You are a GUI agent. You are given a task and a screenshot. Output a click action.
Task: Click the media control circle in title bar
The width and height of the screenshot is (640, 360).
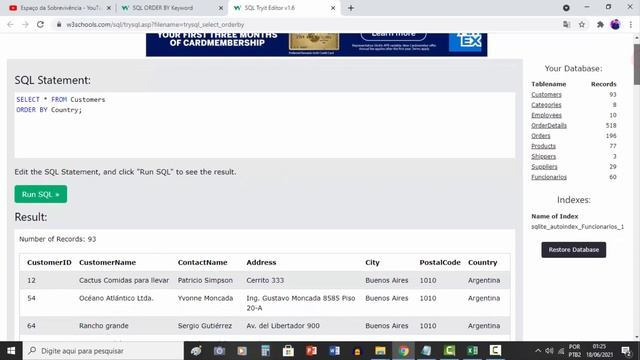tap(566, 8)
